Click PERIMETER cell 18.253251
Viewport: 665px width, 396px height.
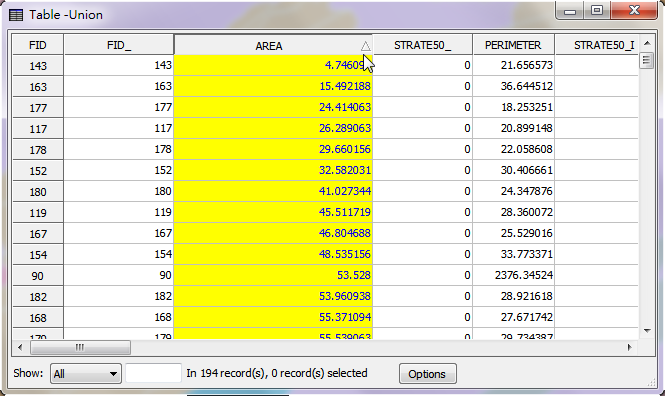point(514,108)
